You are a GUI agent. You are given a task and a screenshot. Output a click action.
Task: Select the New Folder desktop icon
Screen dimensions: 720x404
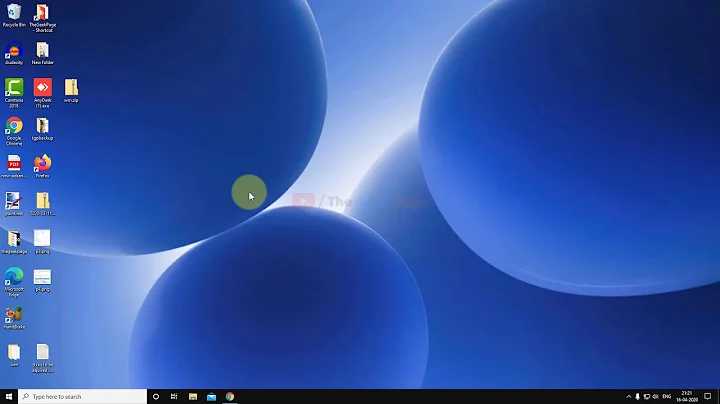(43, 53)
